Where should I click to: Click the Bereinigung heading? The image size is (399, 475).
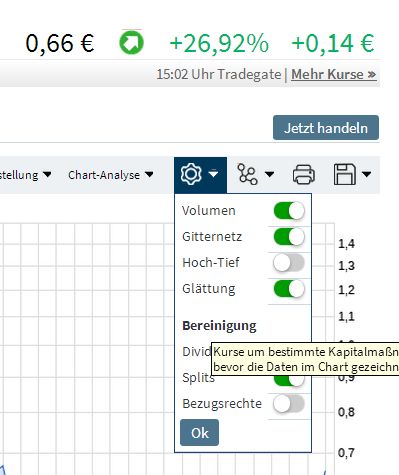219,326
